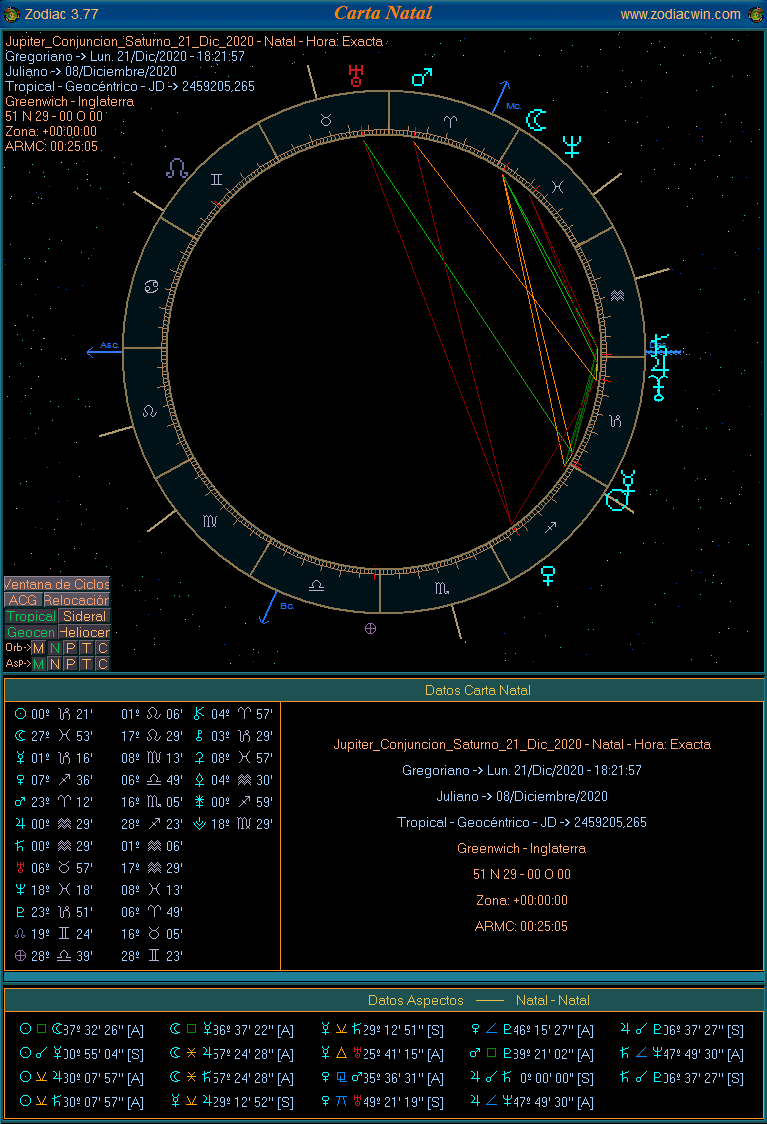Select the North Node row 19º Gemini 24'
The width and height of the screenshot is (767, 1124).
pyautogui.click(x=54, y=934)
